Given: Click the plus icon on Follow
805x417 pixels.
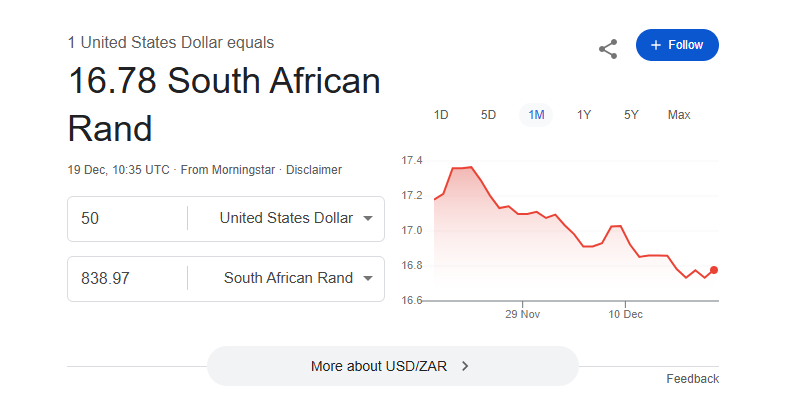Looking at the screenshot, I should 656,45.
